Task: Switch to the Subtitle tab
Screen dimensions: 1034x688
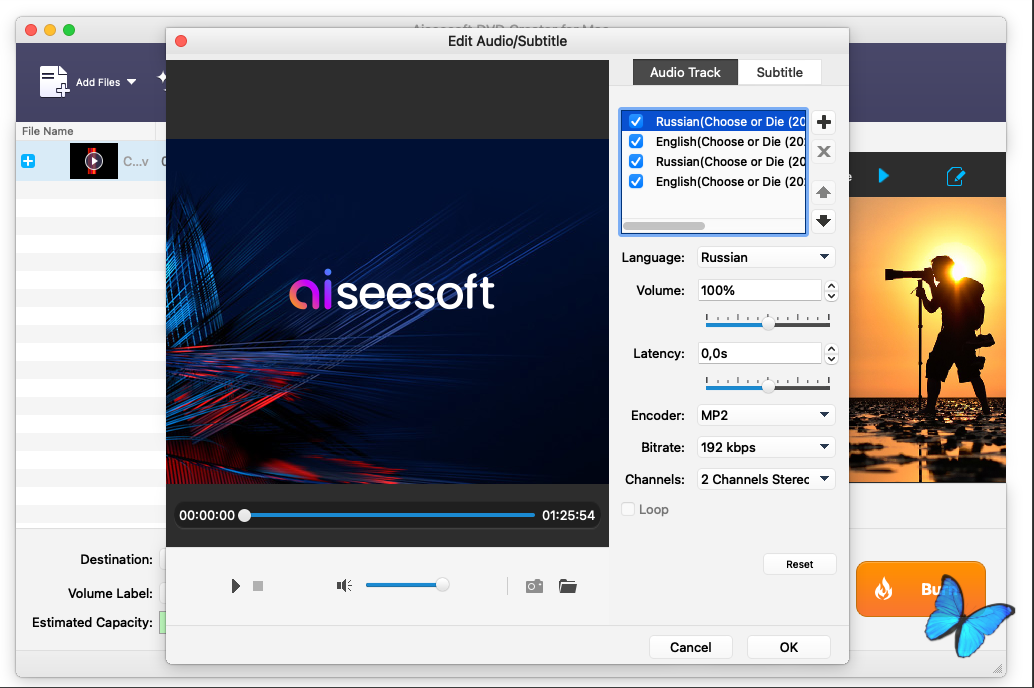Action: (779, 72)
